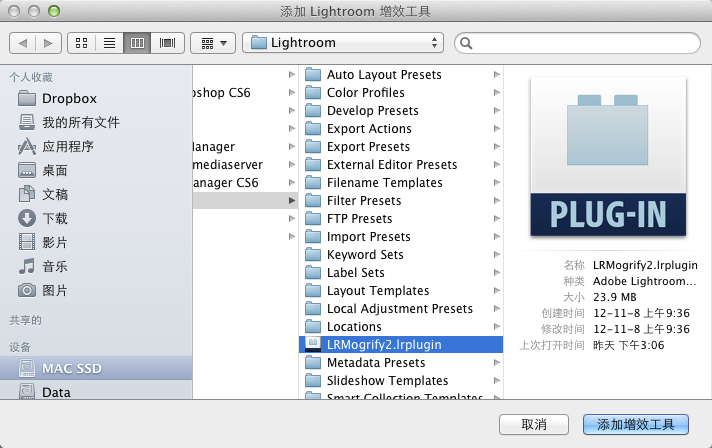Select the LRMogrify2.lrplugin file
Image resolution: width=712 pixels, height=448 pixels.
(383, 345)
